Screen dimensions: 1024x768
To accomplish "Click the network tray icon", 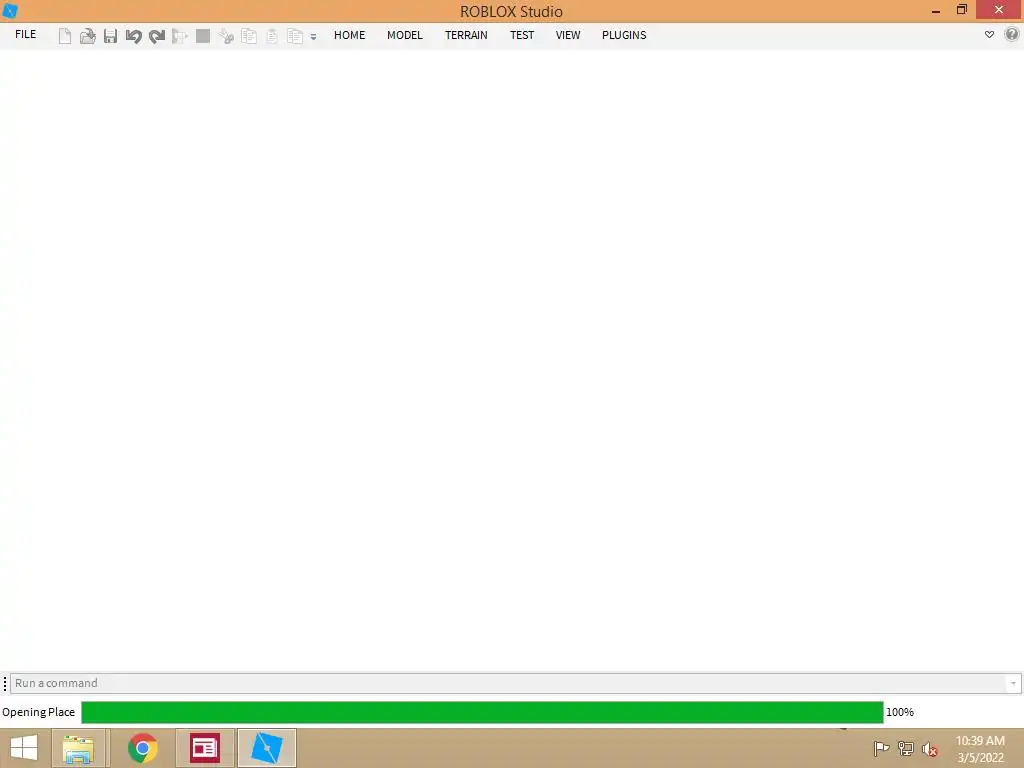I will click(x=906, y=748).
